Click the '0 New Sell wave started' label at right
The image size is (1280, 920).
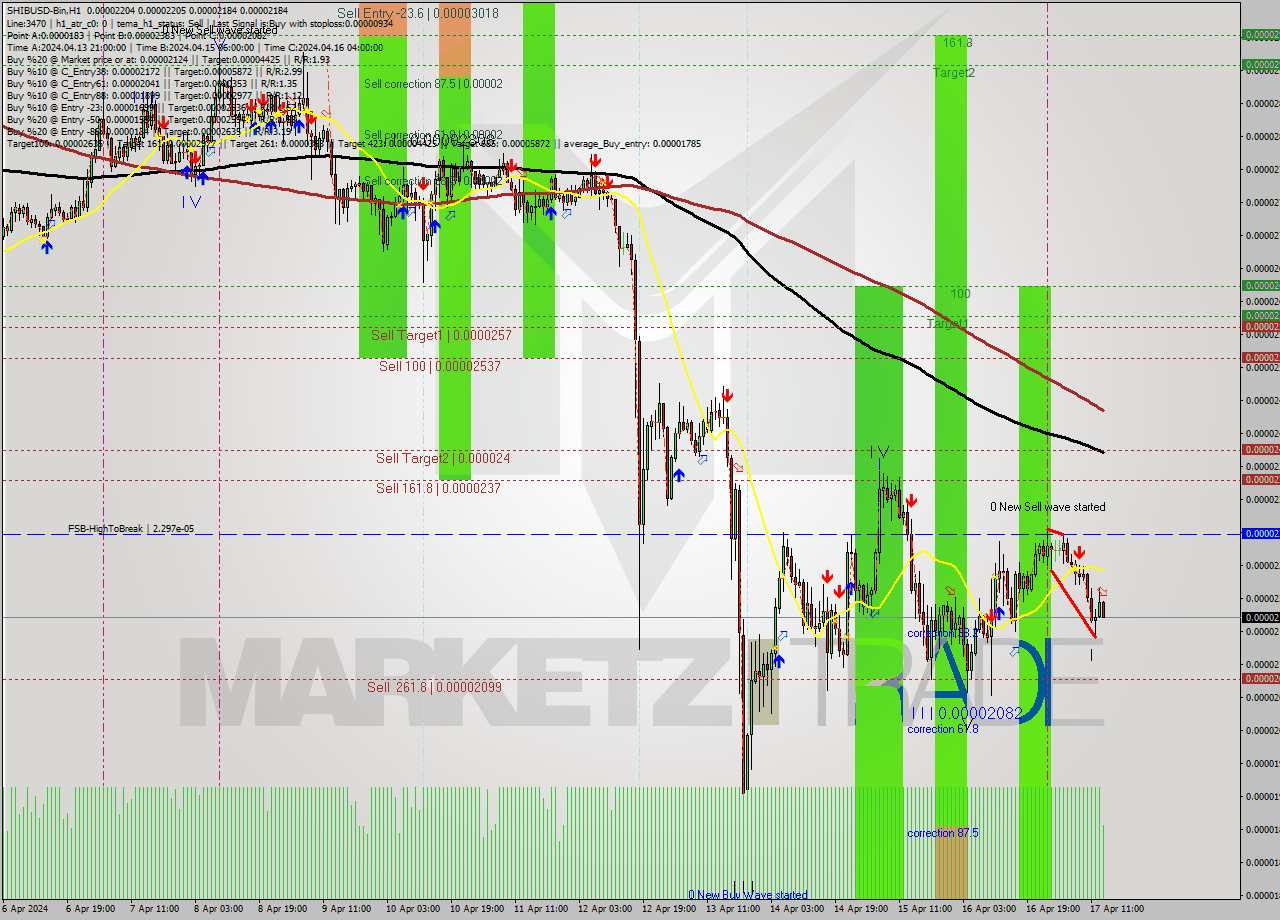(x=1048, y=507)
